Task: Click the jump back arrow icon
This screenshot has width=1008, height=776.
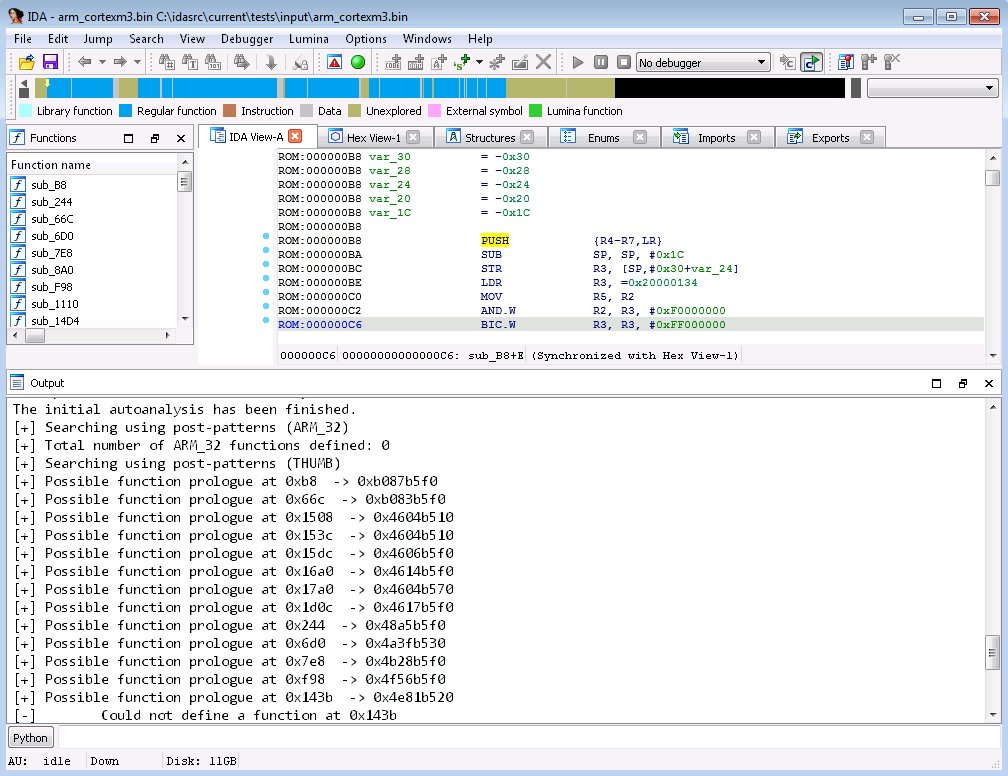Action: click(x=84, y=62)
